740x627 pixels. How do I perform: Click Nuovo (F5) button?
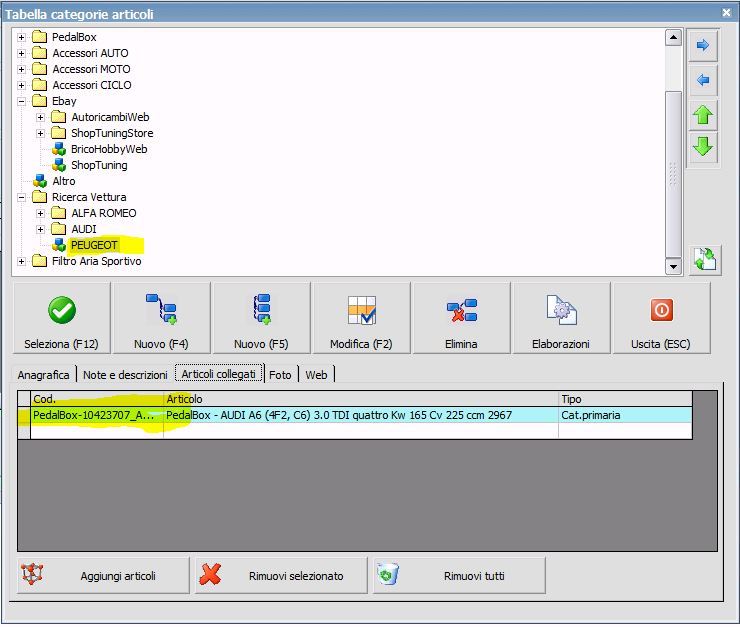click(261, 318)
